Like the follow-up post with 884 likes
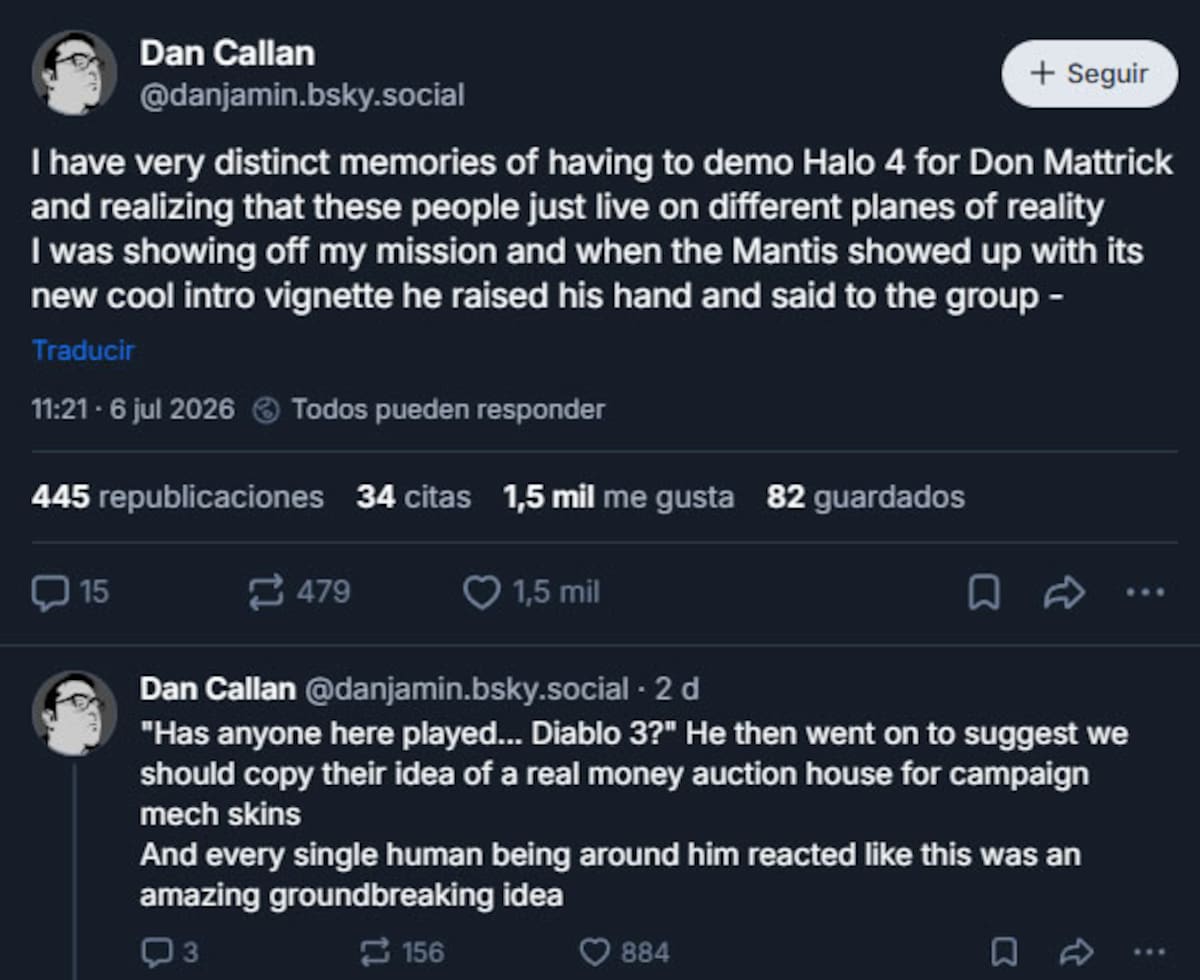Image resolution: width=1200 pixels, height=980 pixels. [625, 951]
